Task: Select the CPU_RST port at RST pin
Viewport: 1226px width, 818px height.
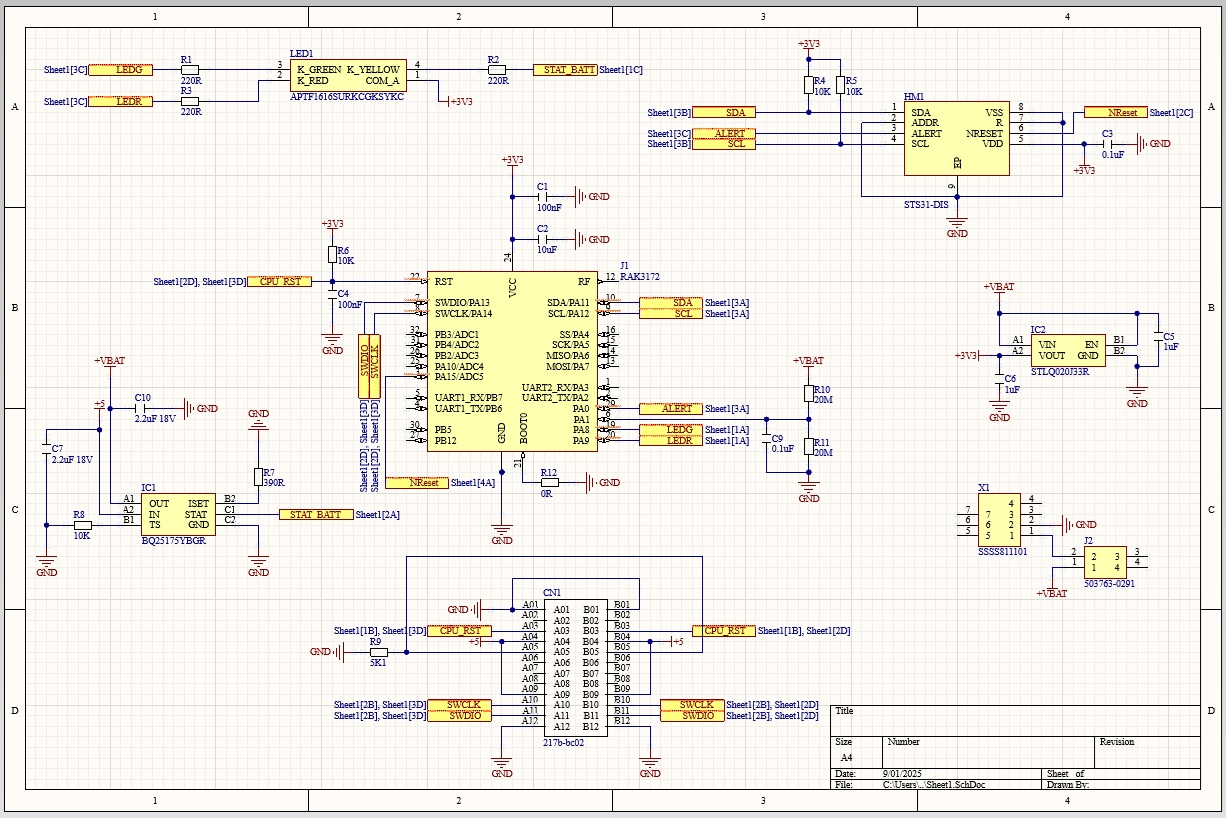Action: tap(279, 282)
